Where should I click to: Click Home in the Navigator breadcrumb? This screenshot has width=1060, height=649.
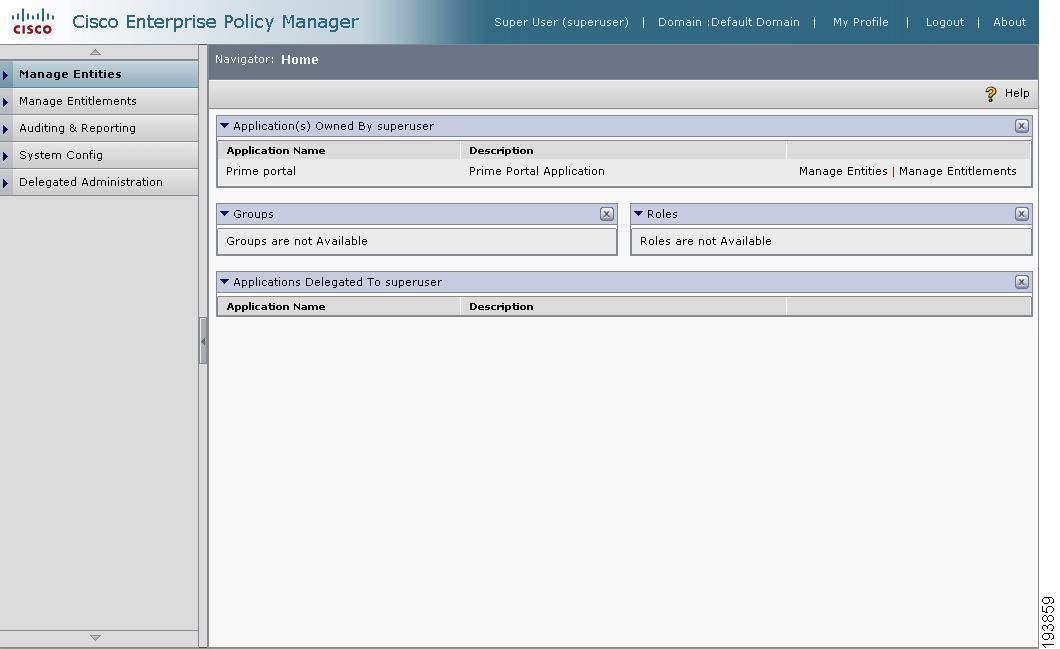299,59
